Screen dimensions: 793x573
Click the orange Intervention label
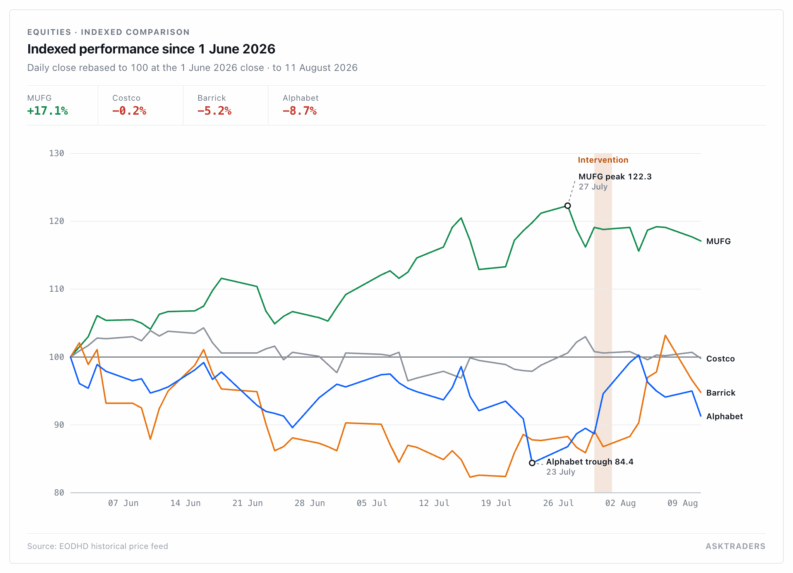pos(603,160)
